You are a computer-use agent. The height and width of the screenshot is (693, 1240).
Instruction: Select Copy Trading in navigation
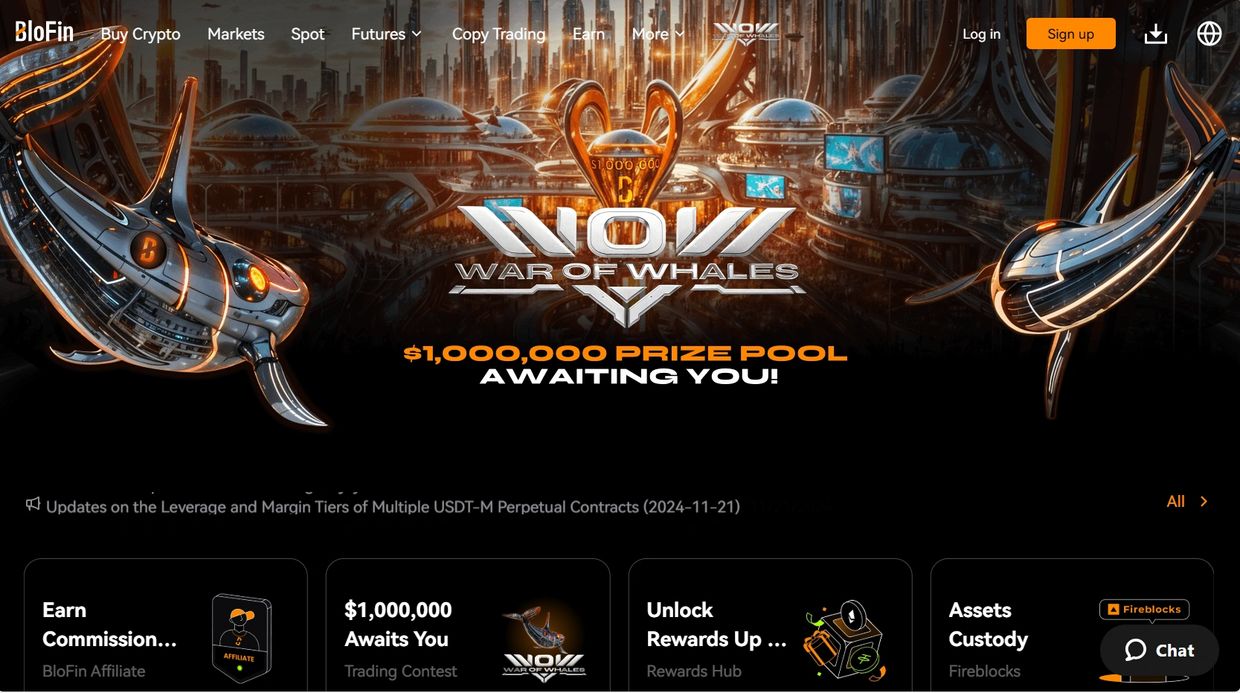499,34
